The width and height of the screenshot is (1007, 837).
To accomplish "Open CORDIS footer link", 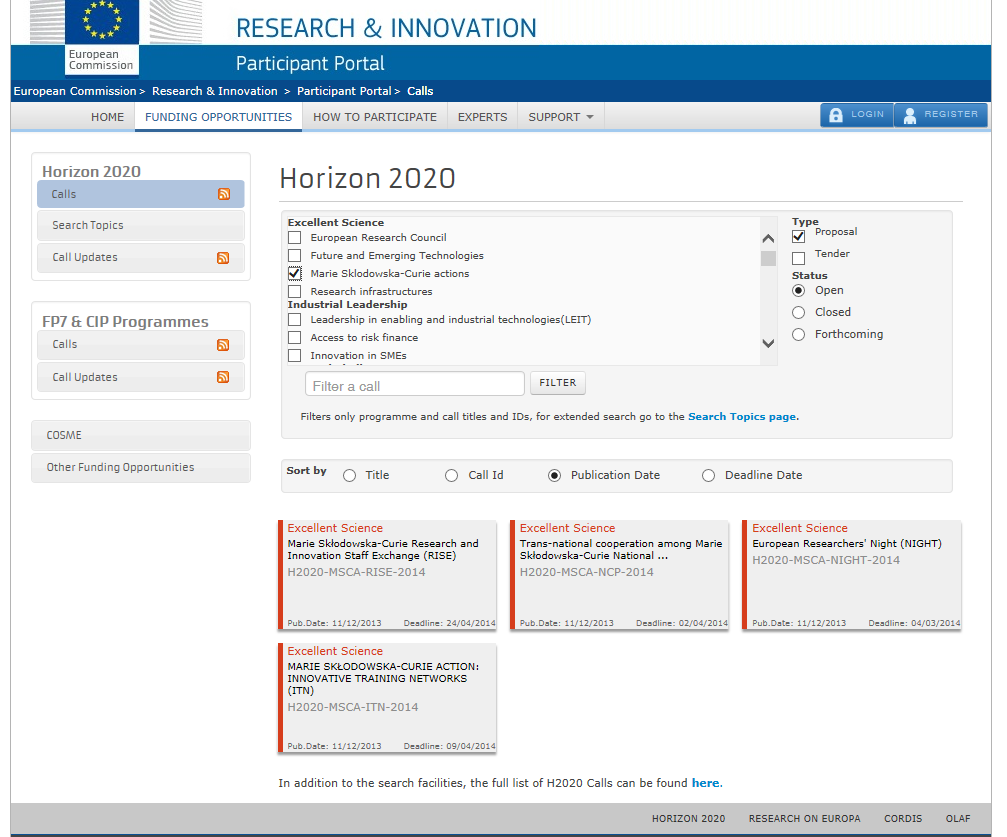I will [903, 818].
